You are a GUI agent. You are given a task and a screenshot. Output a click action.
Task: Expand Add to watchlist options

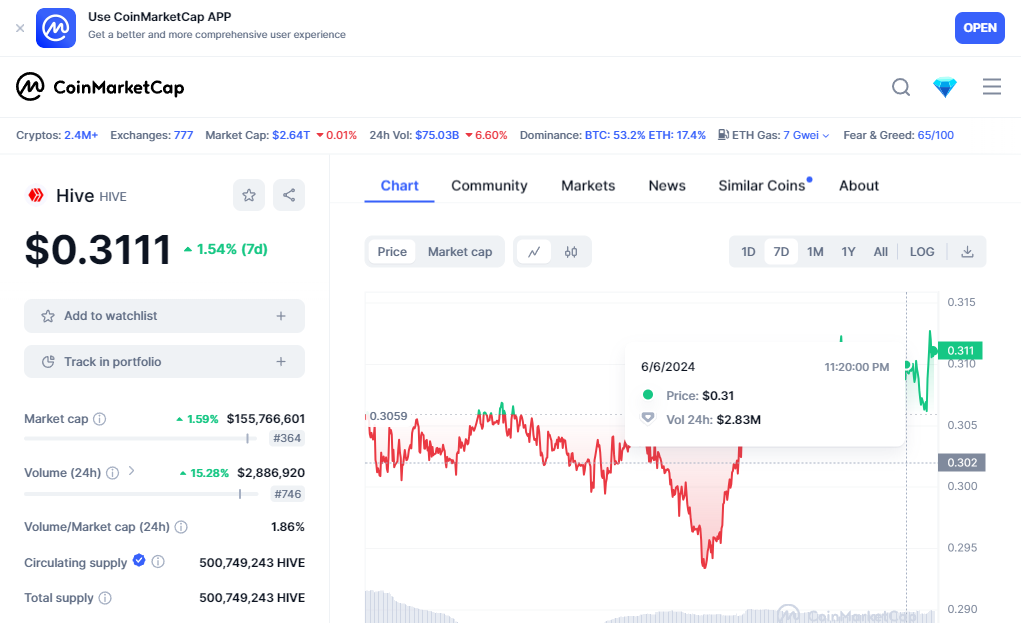click(x=281, y=316)
